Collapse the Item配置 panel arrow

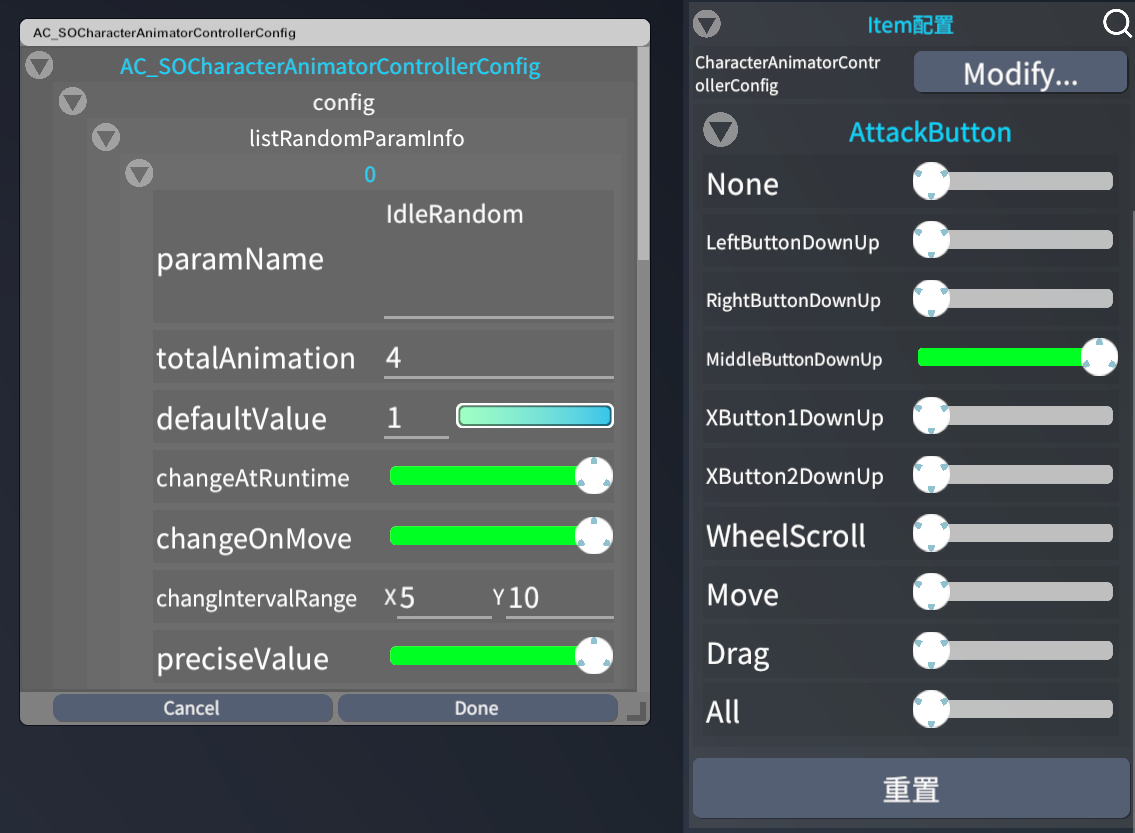707,24
